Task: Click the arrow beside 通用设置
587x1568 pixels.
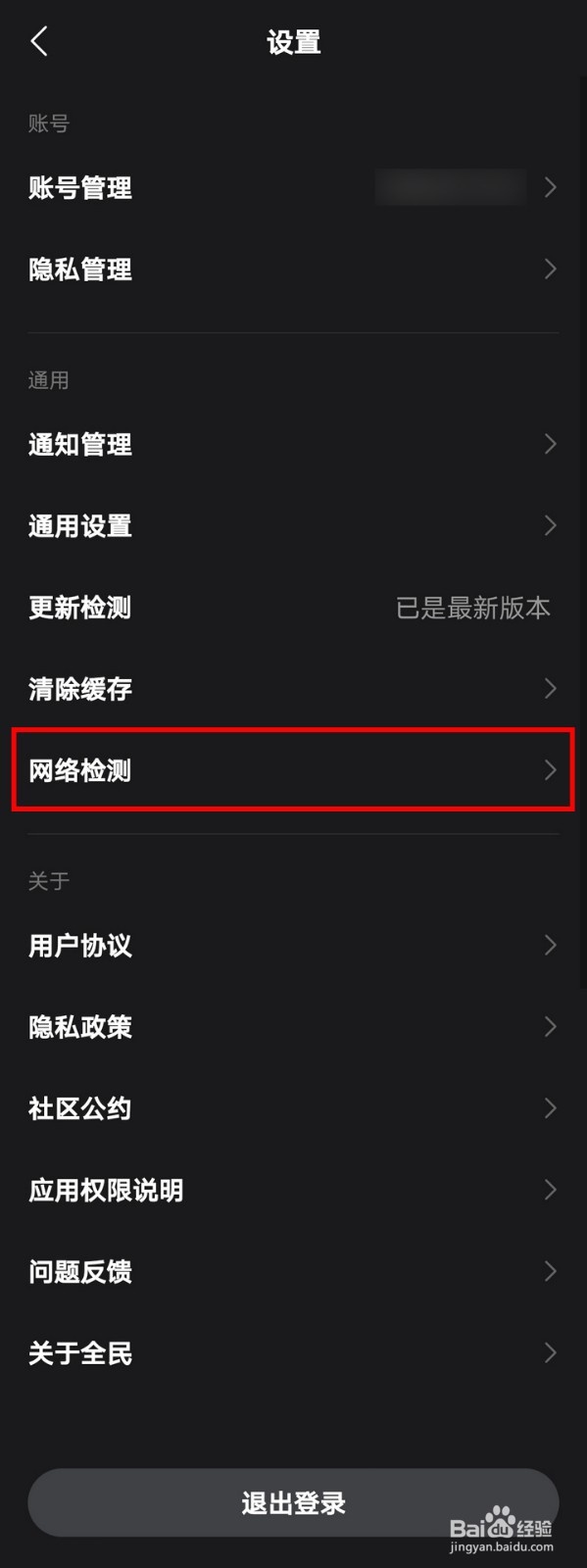Action: pos(550,525)
